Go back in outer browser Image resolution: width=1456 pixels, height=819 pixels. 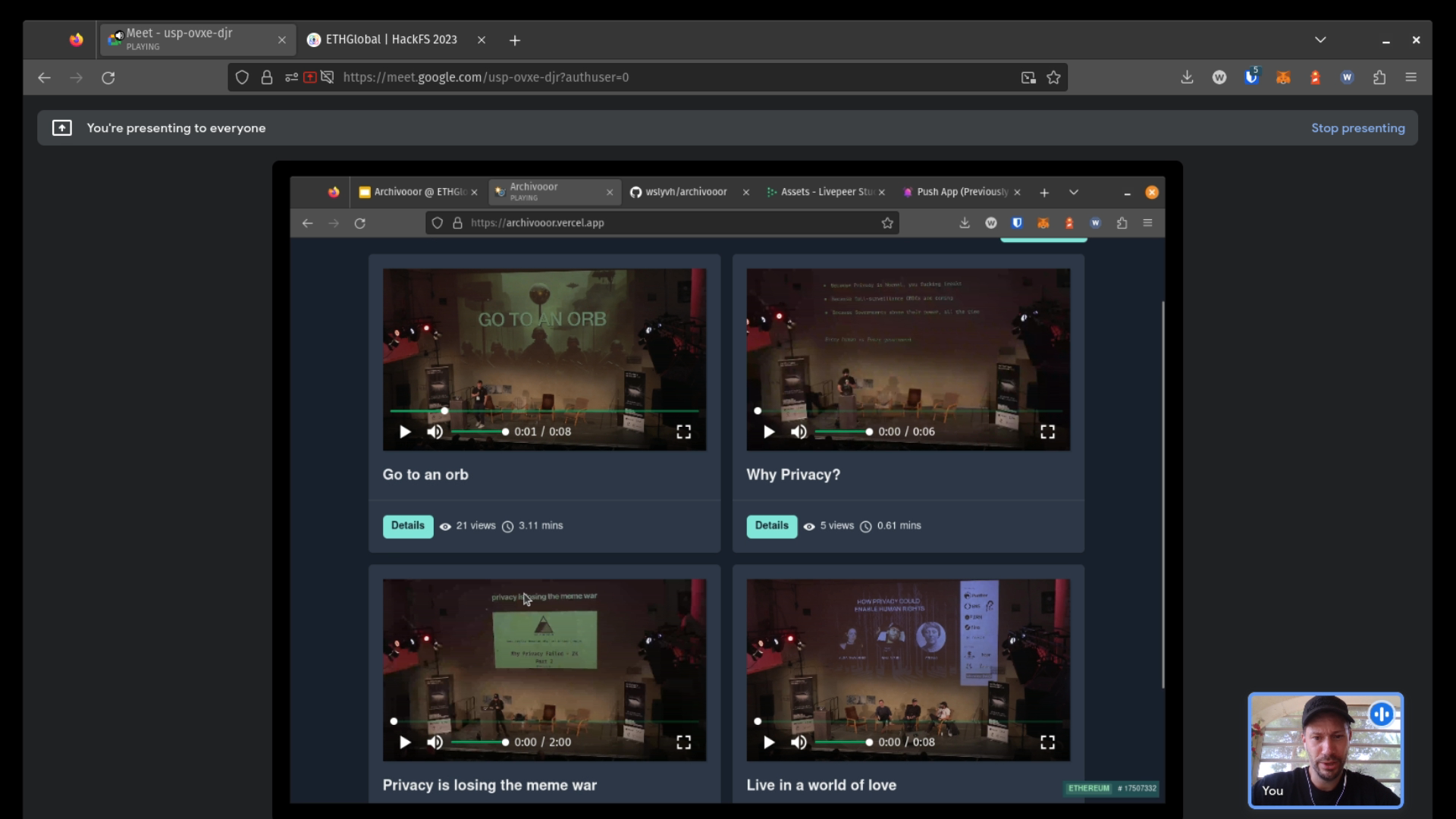point(44,77)
